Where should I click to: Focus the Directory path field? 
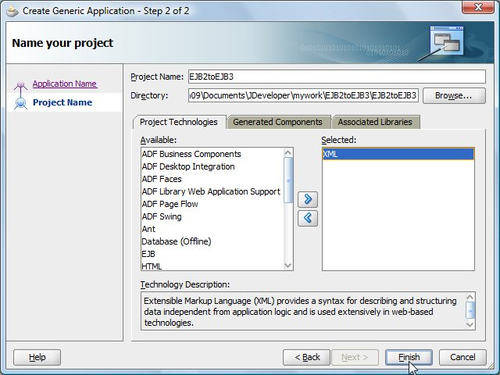[x=303, y=96]
